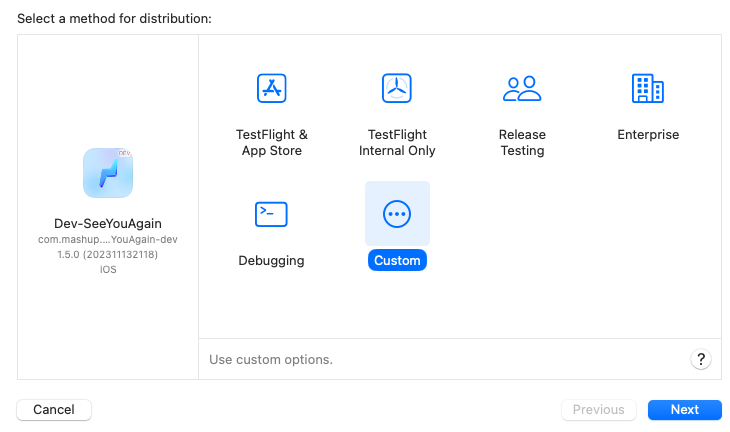Click 'Select a method for distribution:' heading
730x432 pixels.
[x=114, y=19]
